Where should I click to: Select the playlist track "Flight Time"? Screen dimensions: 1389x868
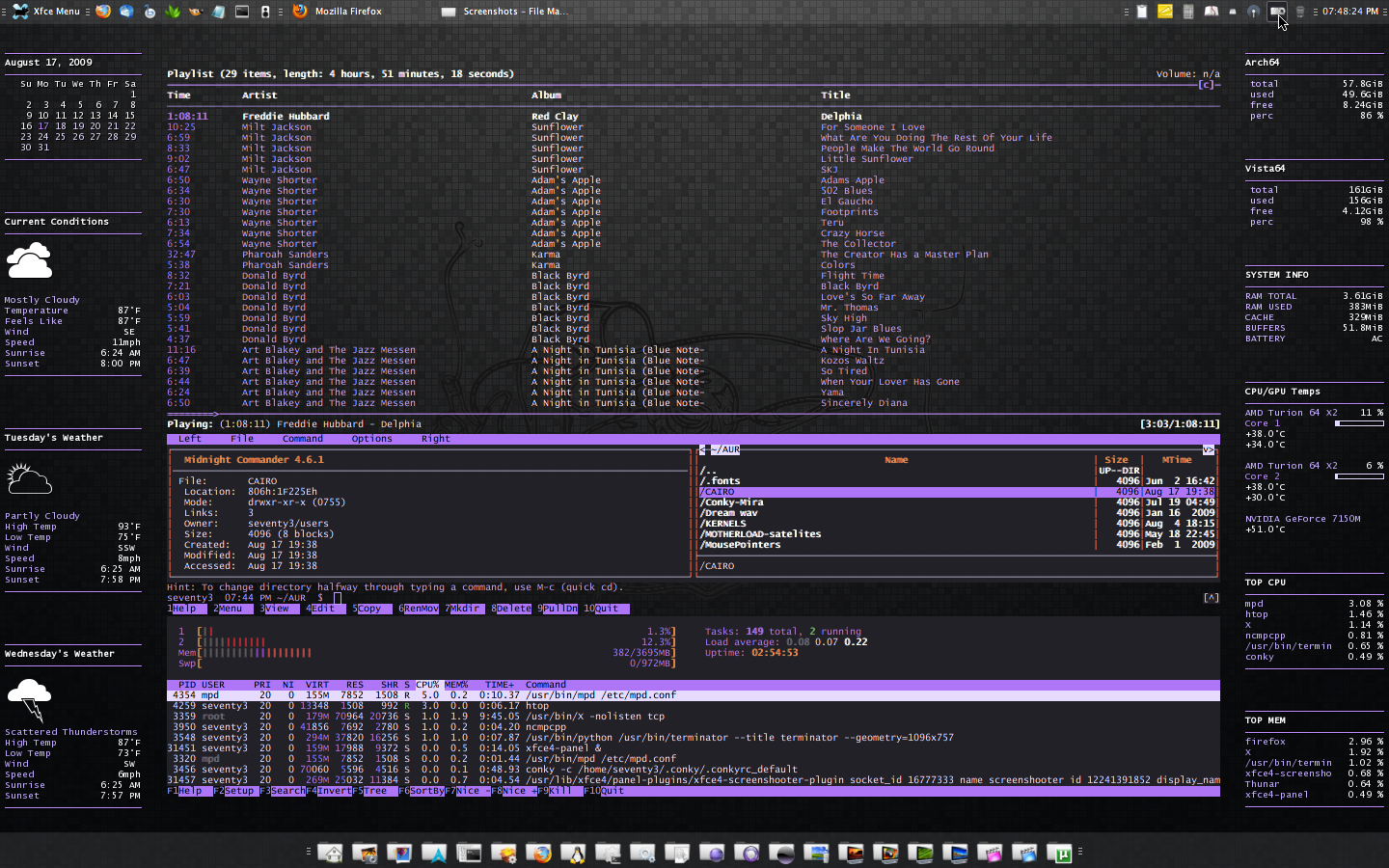pyautogui.click(x=693, y=276)
